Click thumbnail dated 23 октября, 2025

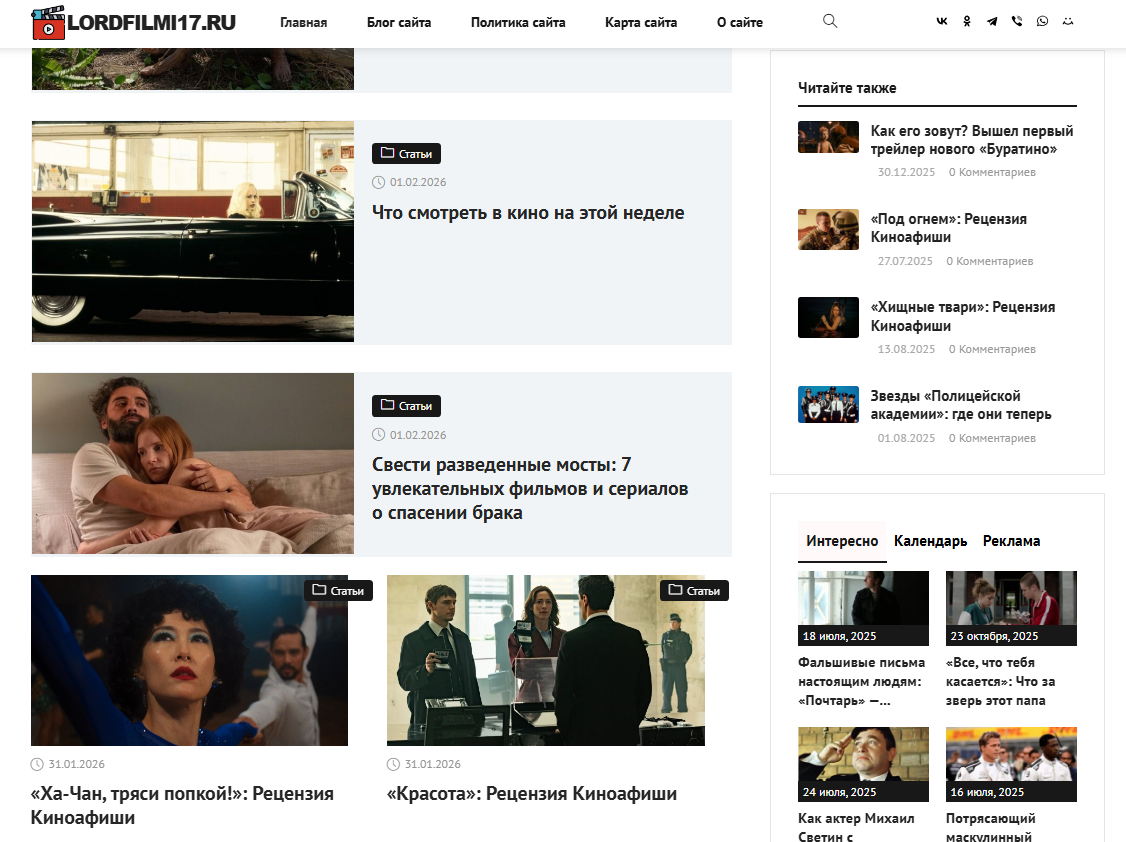[1011, 608]
